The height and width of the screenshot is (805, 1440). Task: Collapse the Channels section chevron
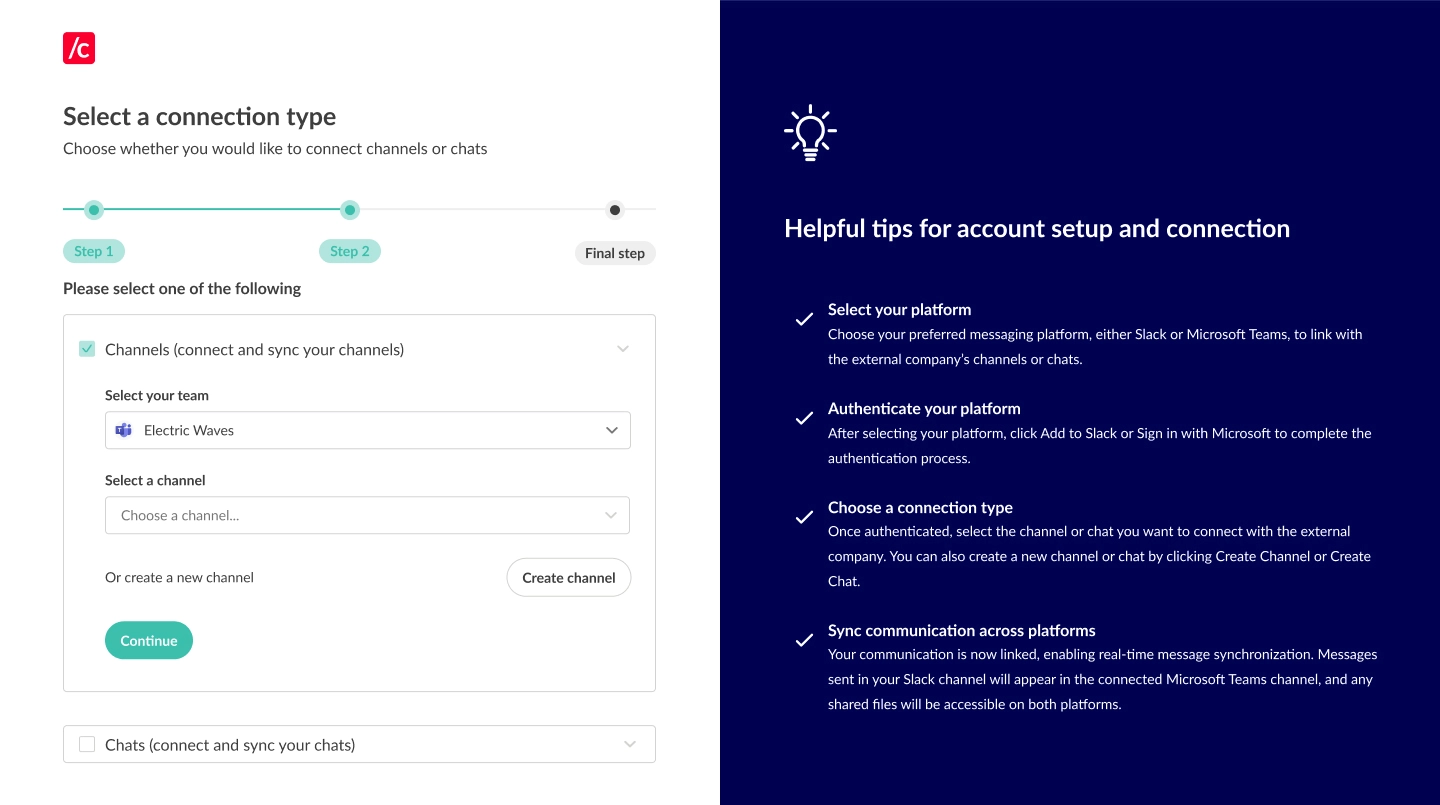point(623,349)
